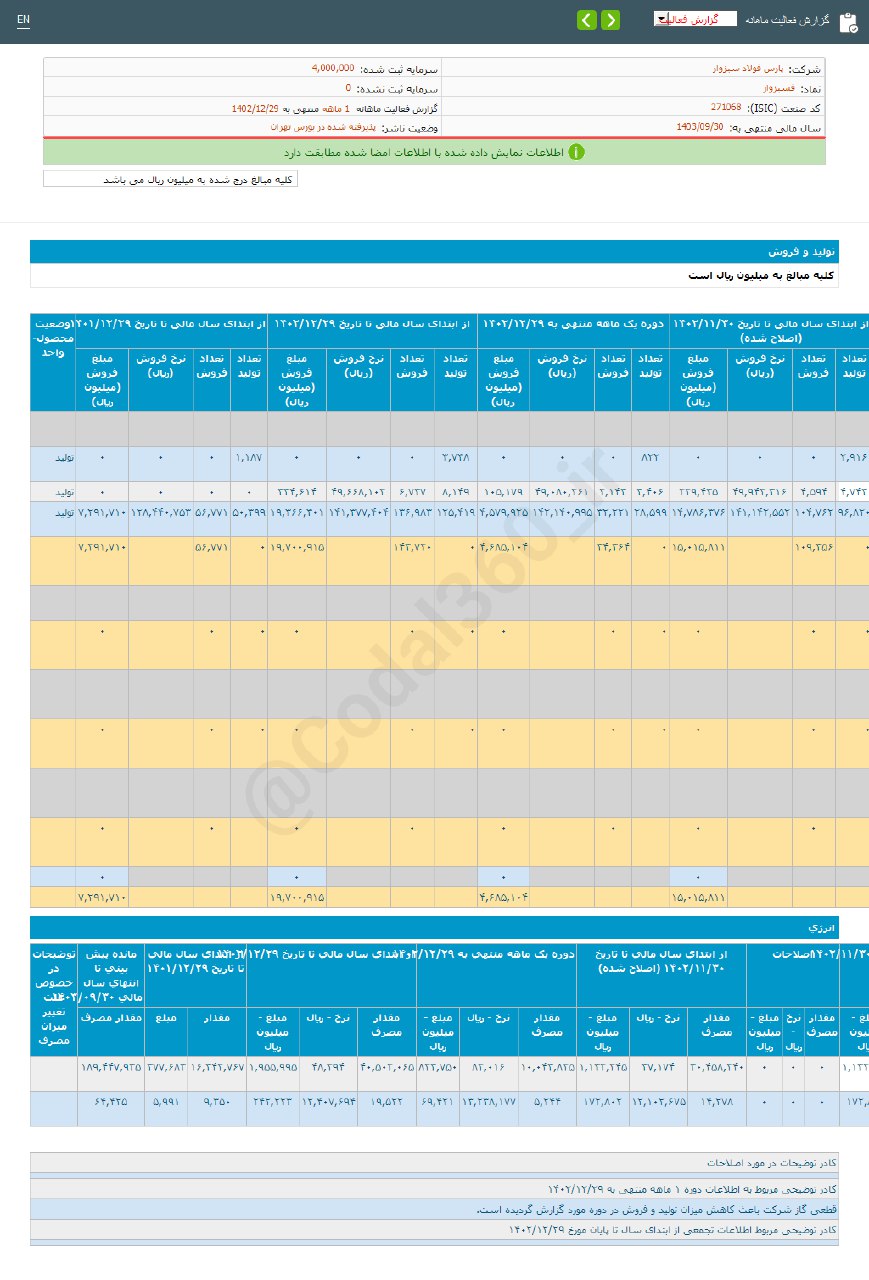Click the clipboard report icon in the header

(x=848, y=23)
